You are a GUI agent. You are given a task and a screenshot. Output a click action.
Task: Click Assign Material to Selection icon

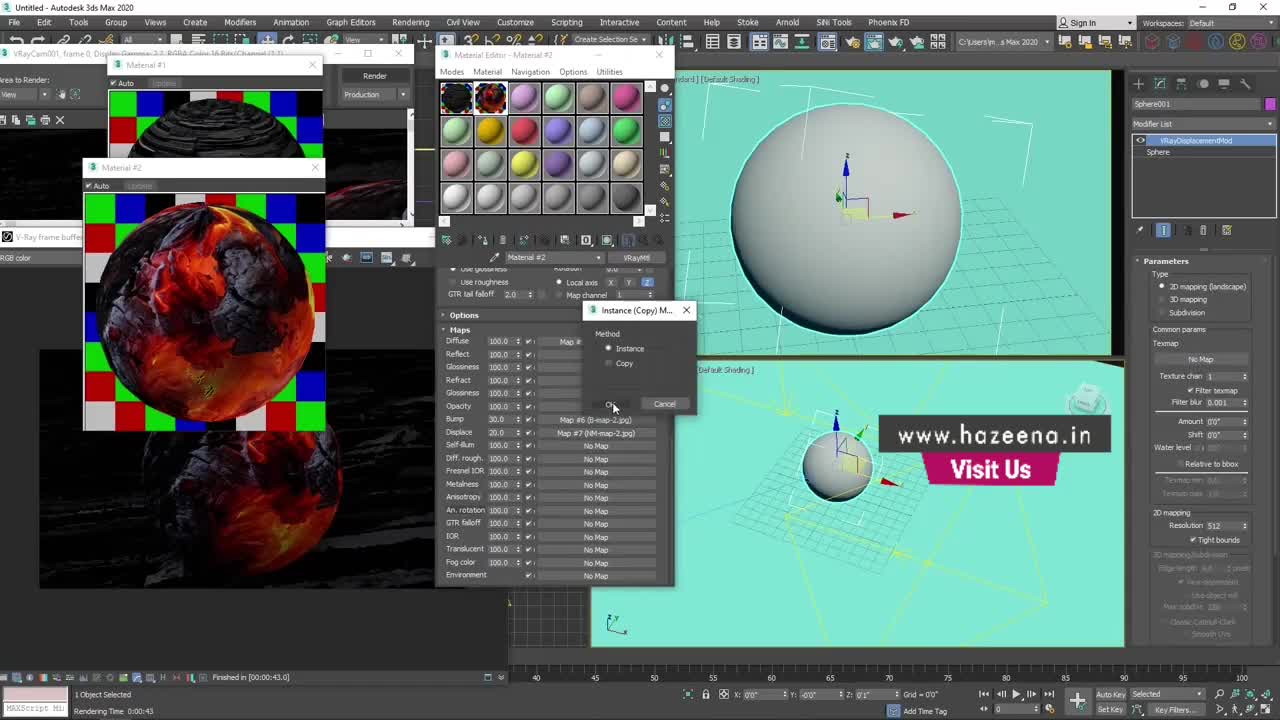click(483, 240)
